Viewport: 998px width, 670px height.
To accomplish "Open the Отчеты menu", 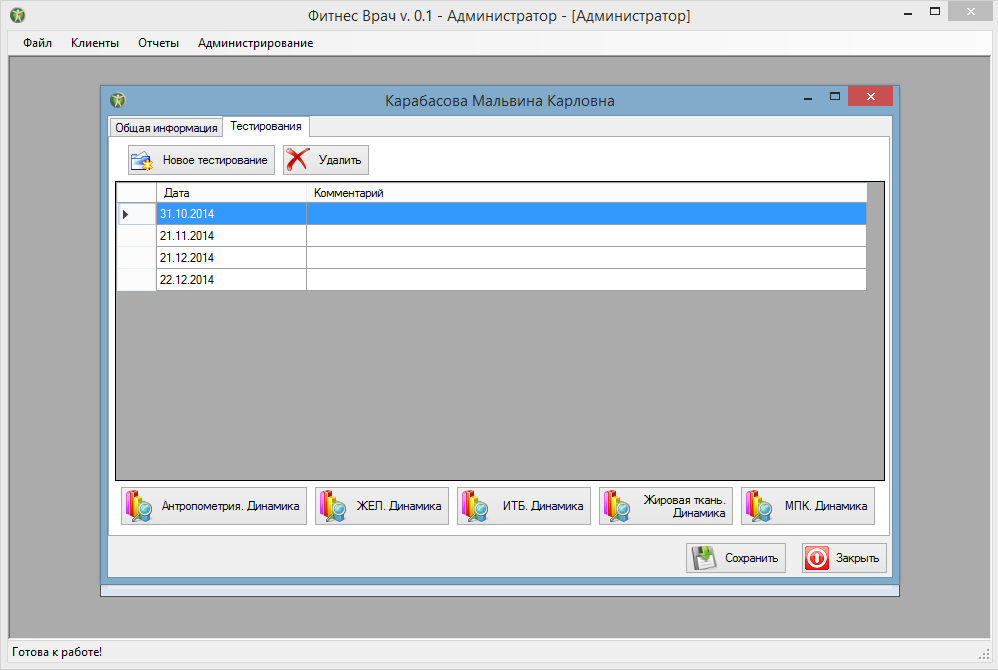I will click(x=159, y=43).
